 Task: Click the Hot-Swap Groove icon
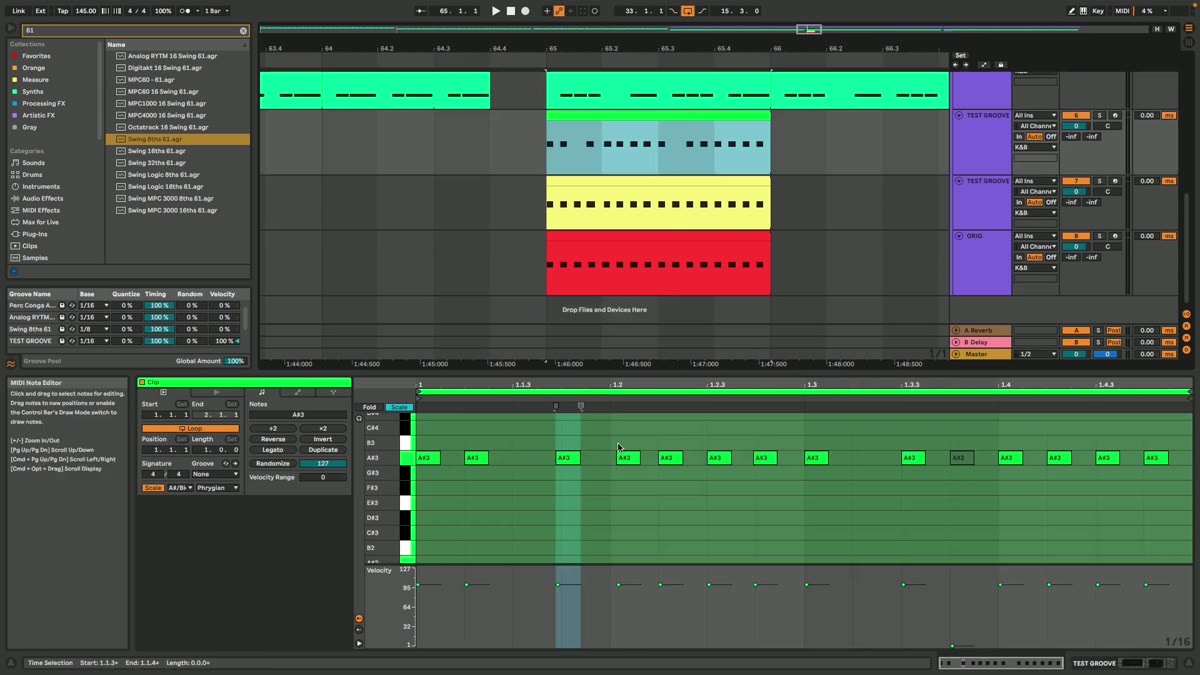pos(225,464)
